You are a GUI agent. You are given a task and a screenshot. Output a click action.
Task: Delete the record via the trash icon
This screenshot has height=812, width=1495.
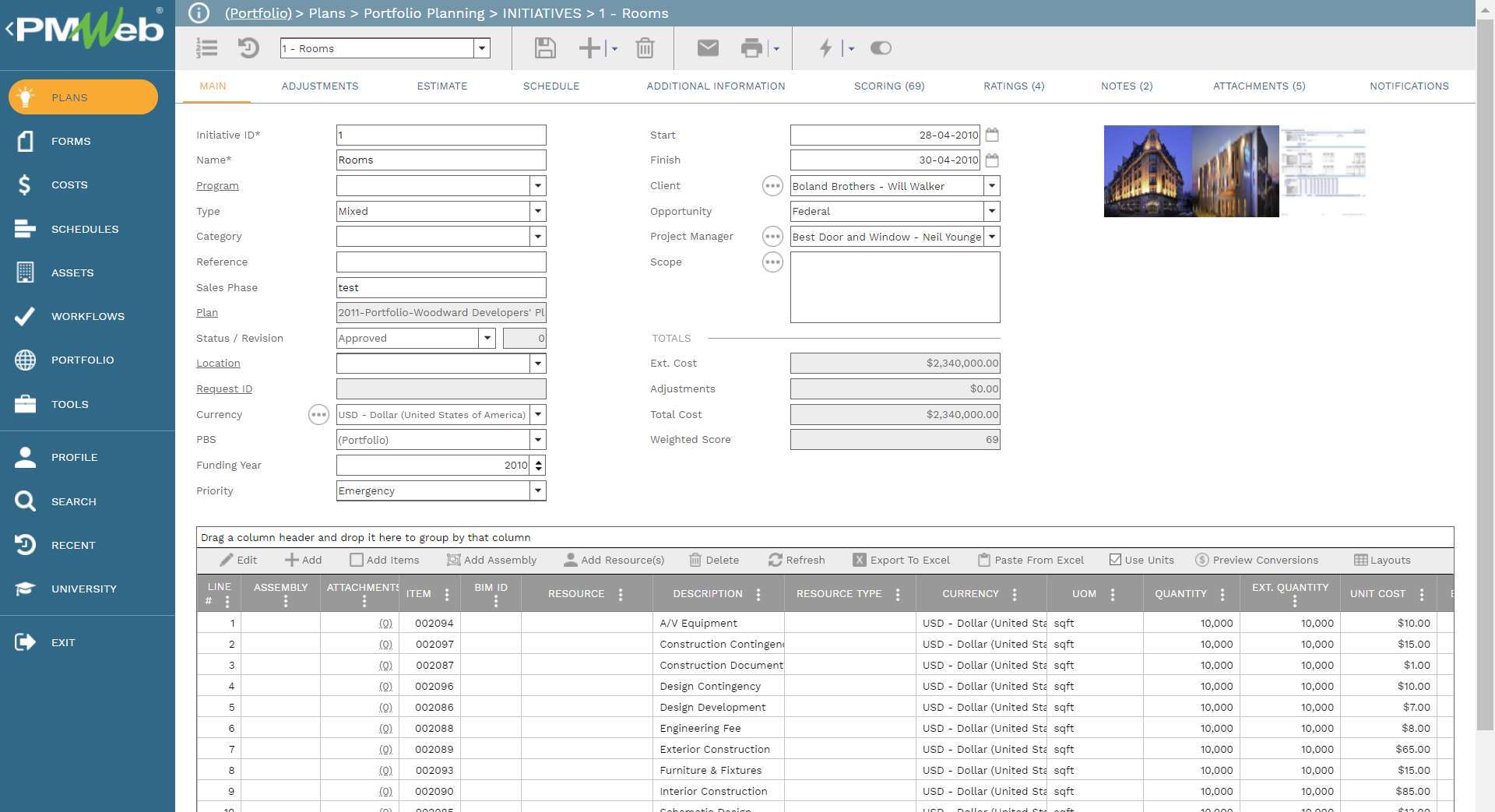coord(645,48)
